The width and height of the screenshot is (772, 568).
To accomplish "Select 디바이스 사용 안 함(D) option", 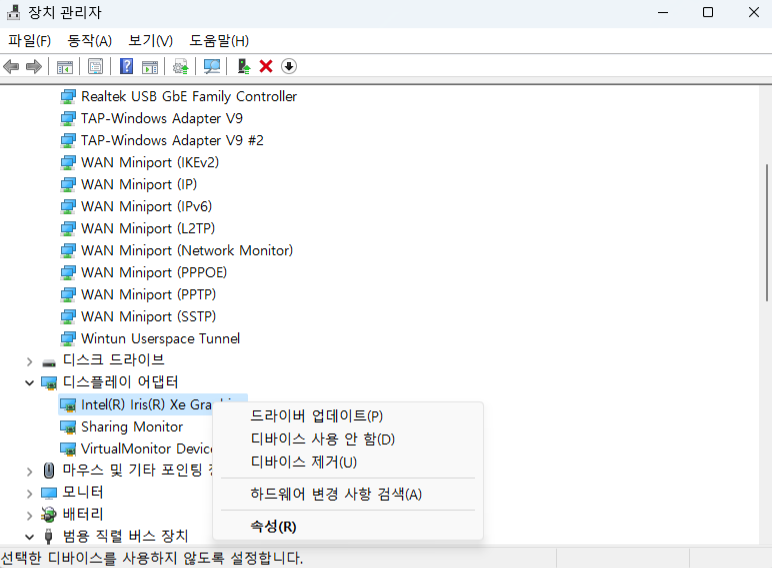I will (322, 439).
